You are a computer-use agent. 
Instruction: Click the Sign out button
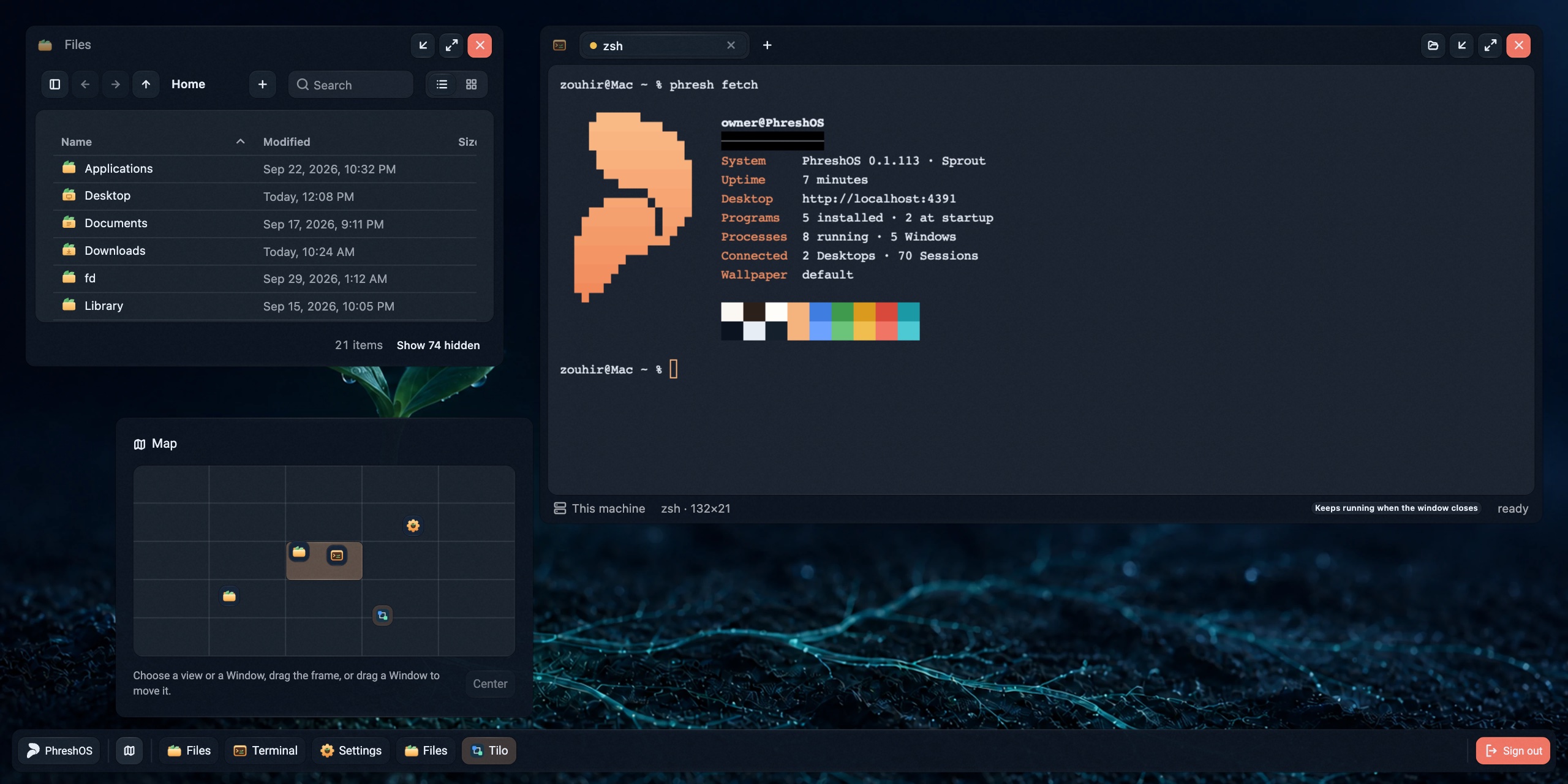click(x=1513, y=751)
